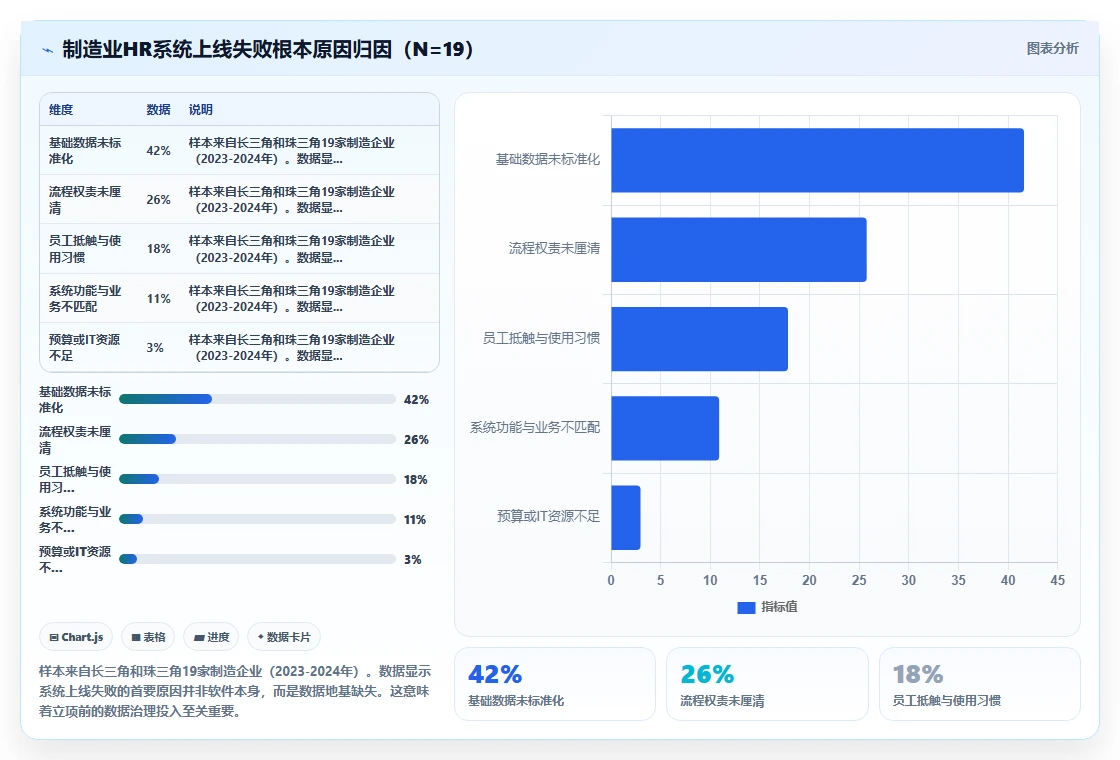
Task: Click the 流程权责未厘清 chart bar
Action: tap(739, 249)
